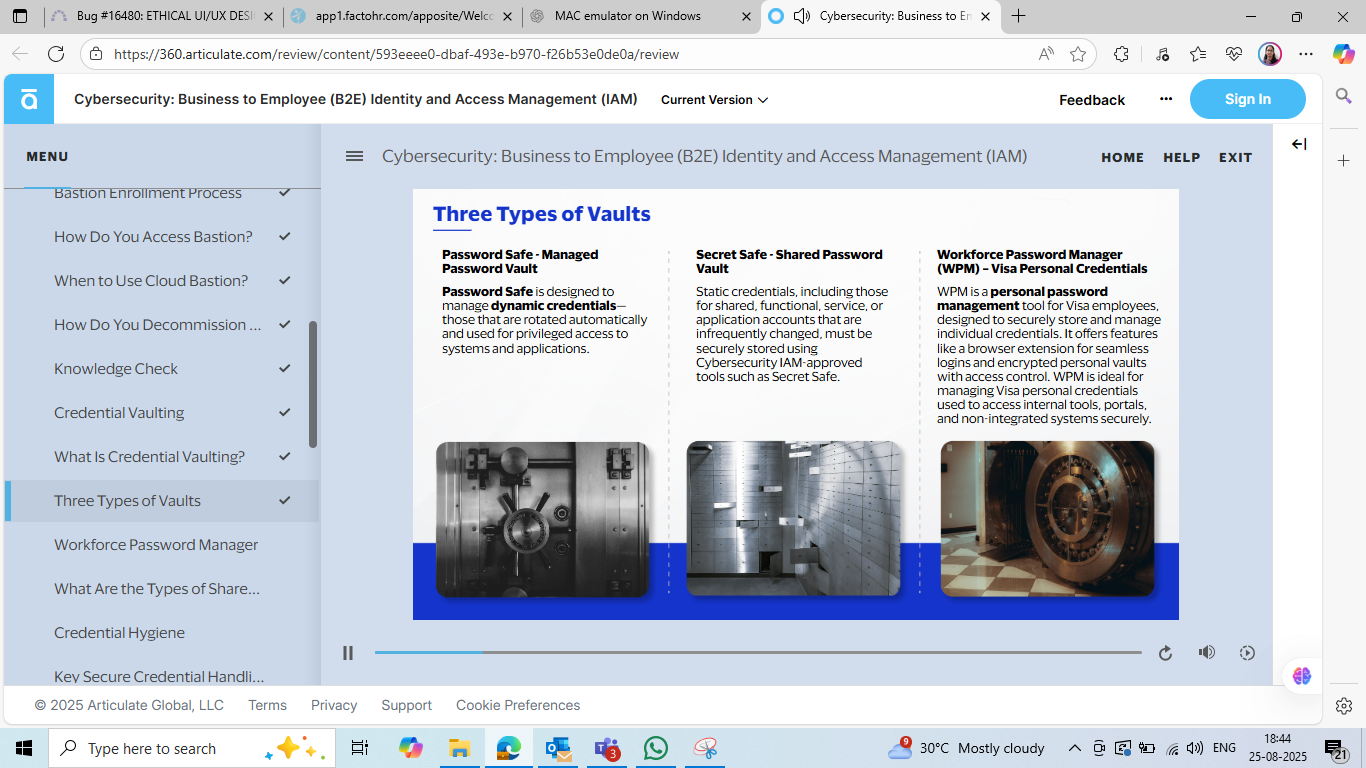Open the Feedback panel
This screenshot has width=1366, height=768.
click(x=1092, y=100)
